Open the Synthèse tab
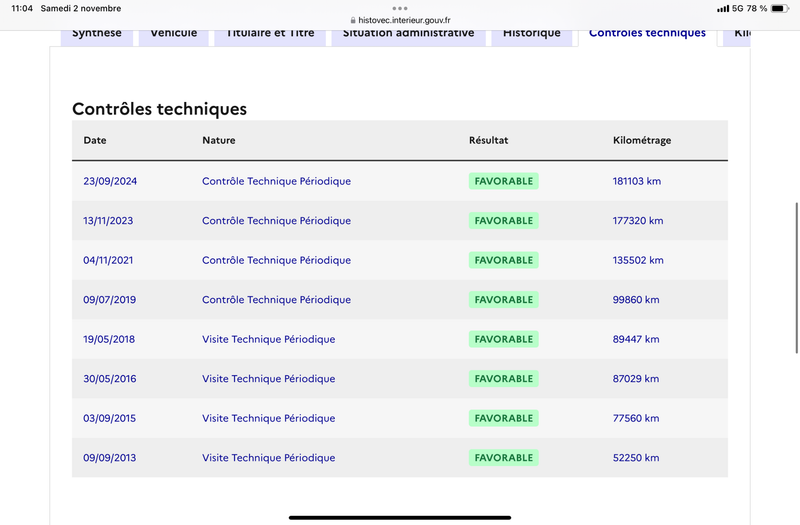 tap(97, 37)
